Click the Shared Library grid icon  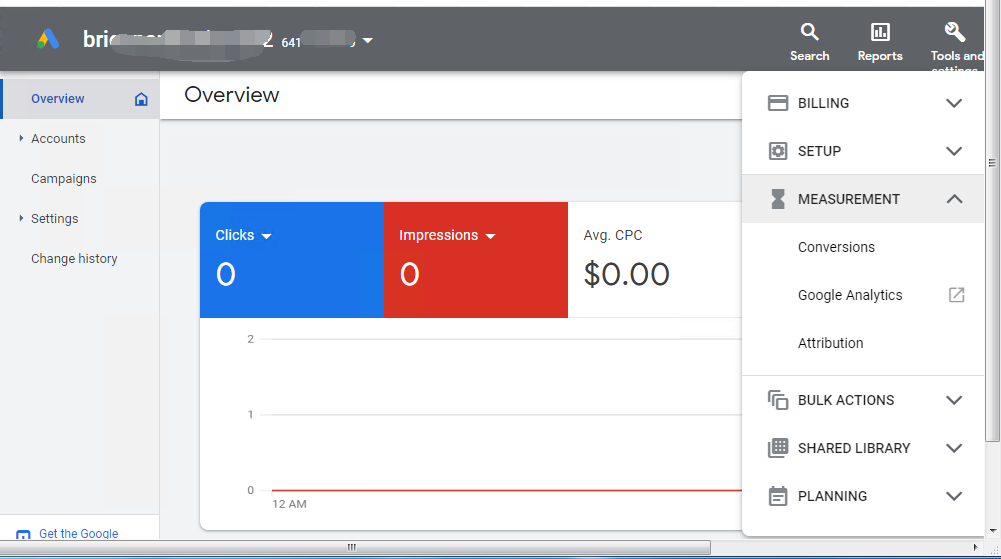pos(778,448)
